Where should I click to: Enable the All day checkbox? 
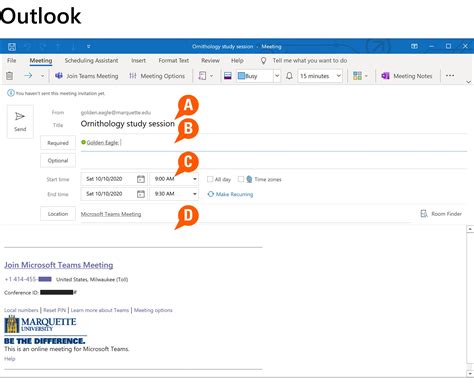tap(210, 179)
